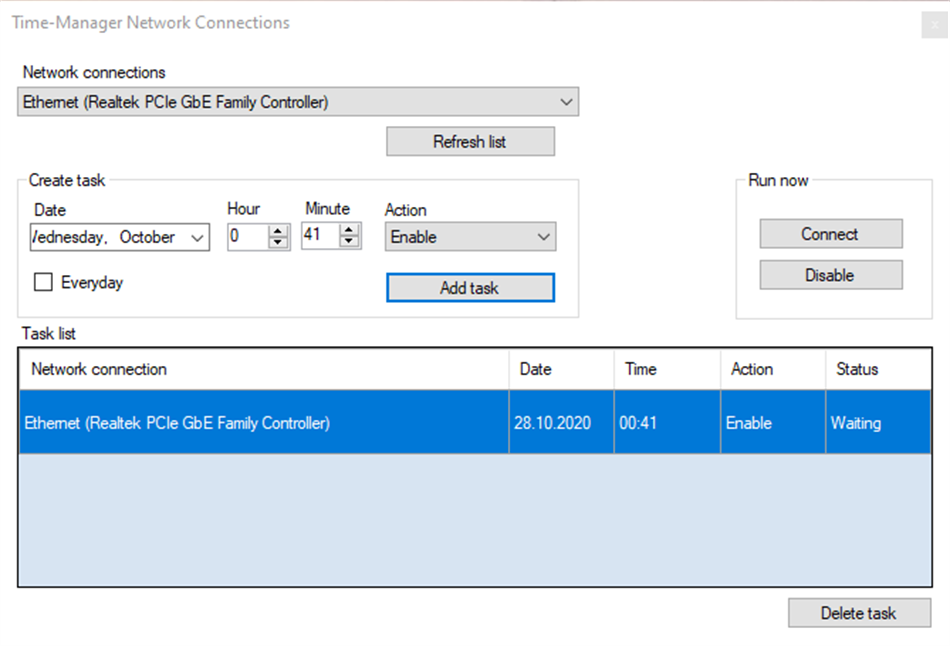950x646 pixels.
Task: Sort by Network connection column header
Action: [x=263, y=369]
